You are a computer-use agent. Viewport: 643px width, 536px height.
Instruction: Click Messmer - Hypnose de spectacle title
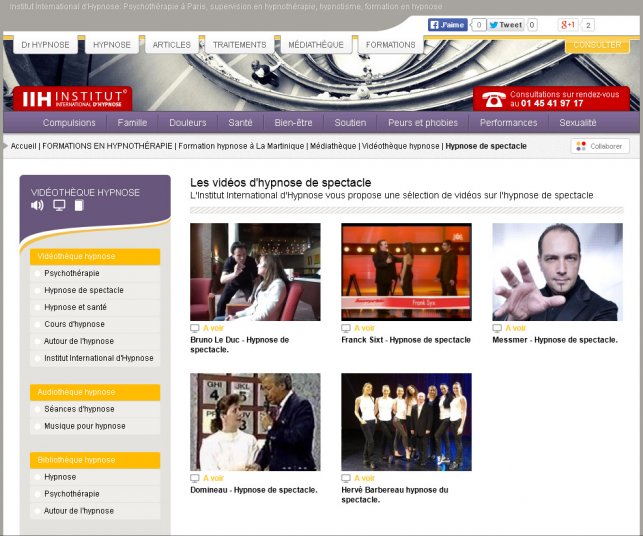[555, 340]
